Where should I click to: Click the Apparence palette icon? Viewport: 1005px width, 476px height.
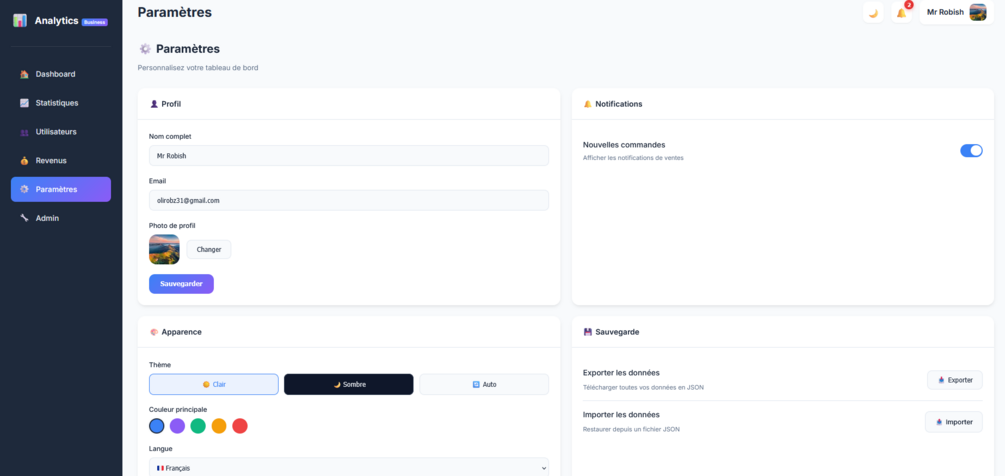(154, 332)
